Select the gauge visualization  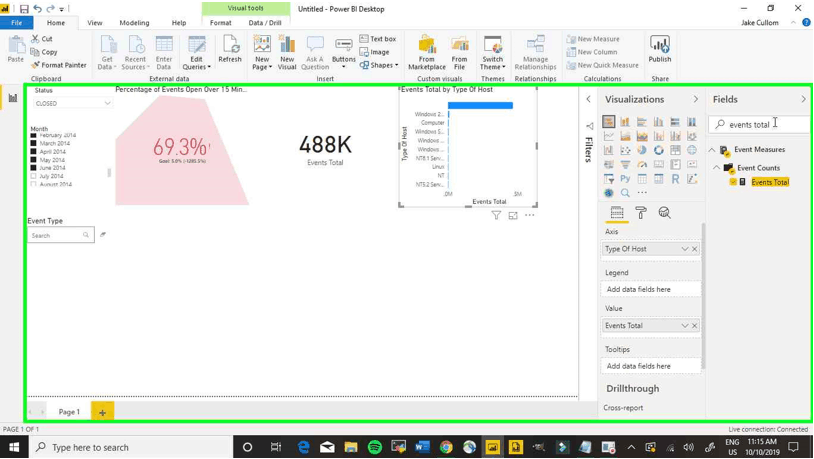642,165
